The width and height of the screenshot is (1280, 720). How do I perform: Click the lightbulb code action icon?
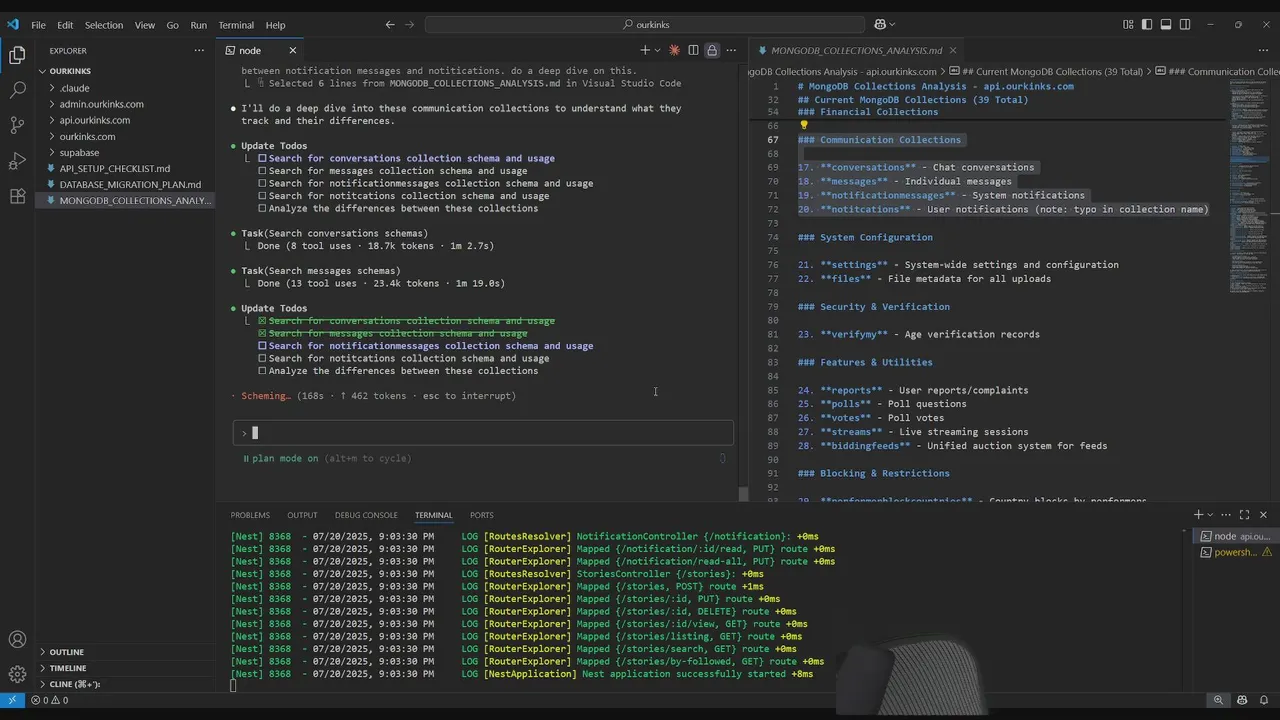click(803, 126)
